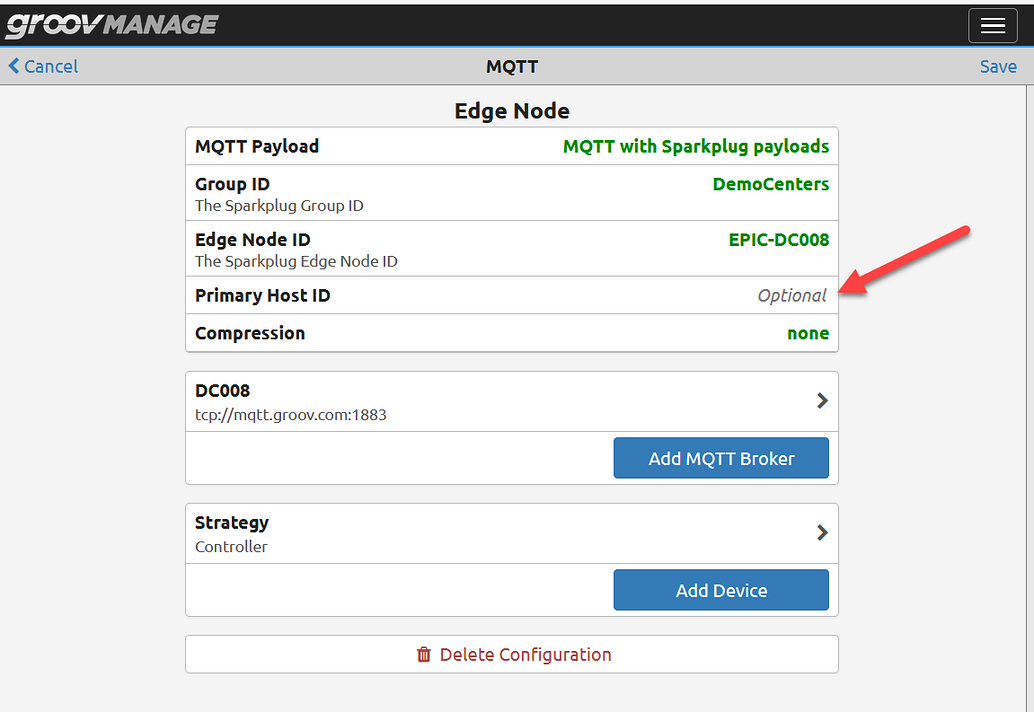Open the hamburger navigation menu
Screen dimensions: 1034x712
click(x=992, y=25)
